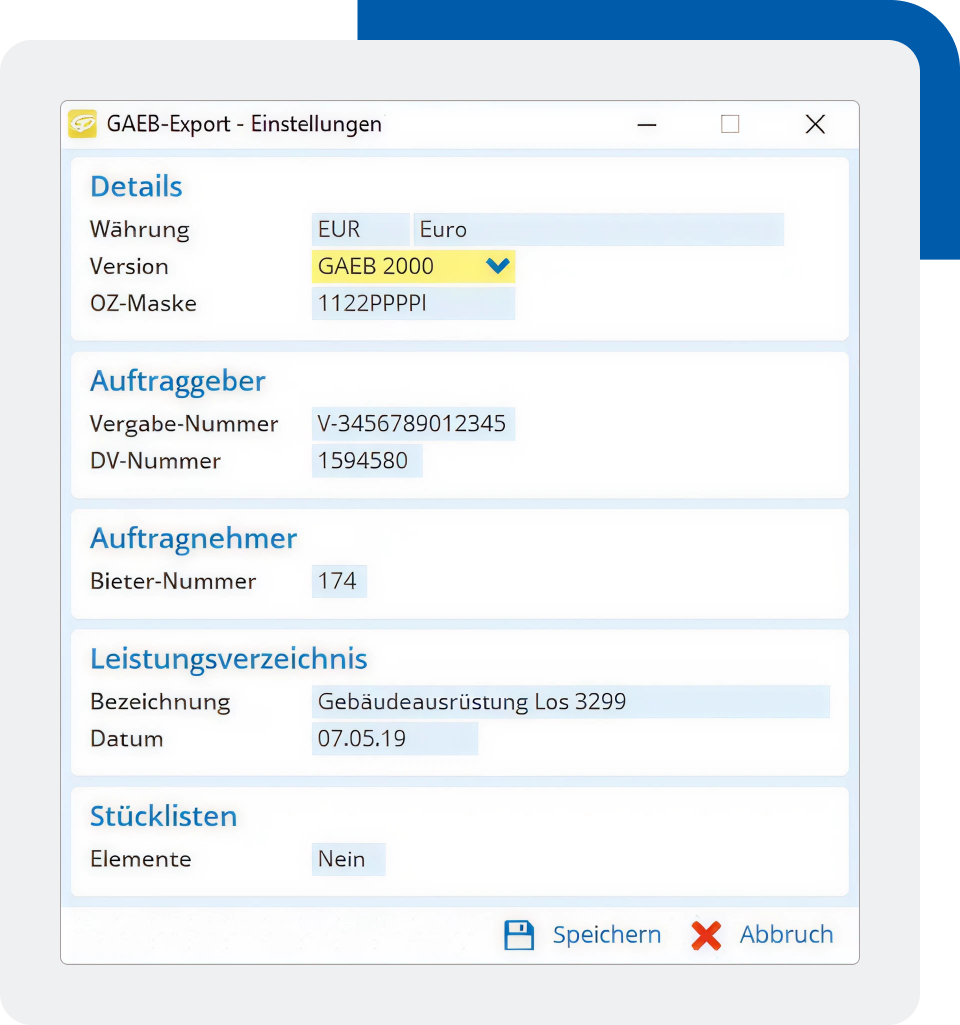This screenshot has height=1025, width=960.
Task: Click the floppy disk Speichern icon
Action: pyautogui.click(x=519, y=934)
